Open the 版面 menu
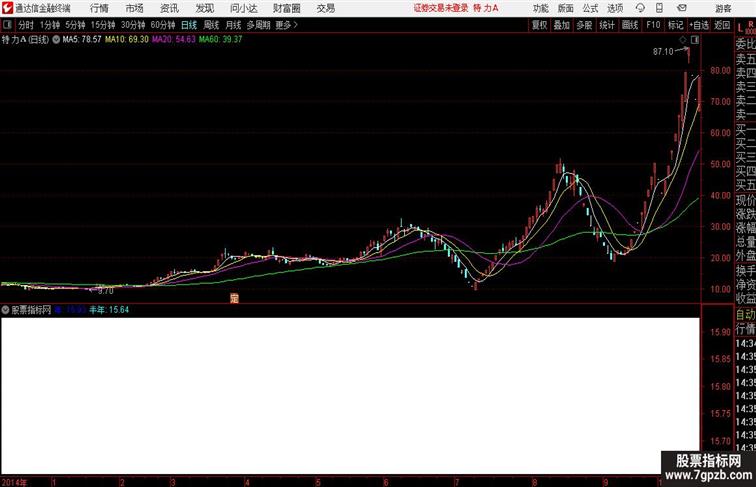Screen dimensions: 756x487 566,8
